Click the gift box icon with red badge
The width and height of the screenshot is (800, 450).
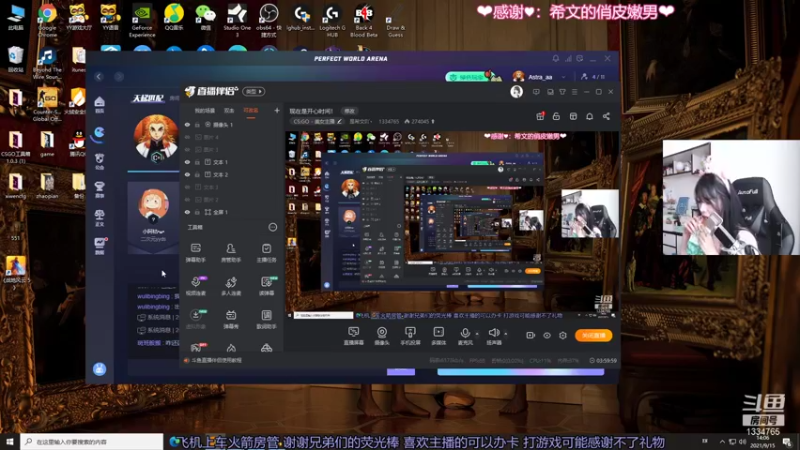[540, 116]
